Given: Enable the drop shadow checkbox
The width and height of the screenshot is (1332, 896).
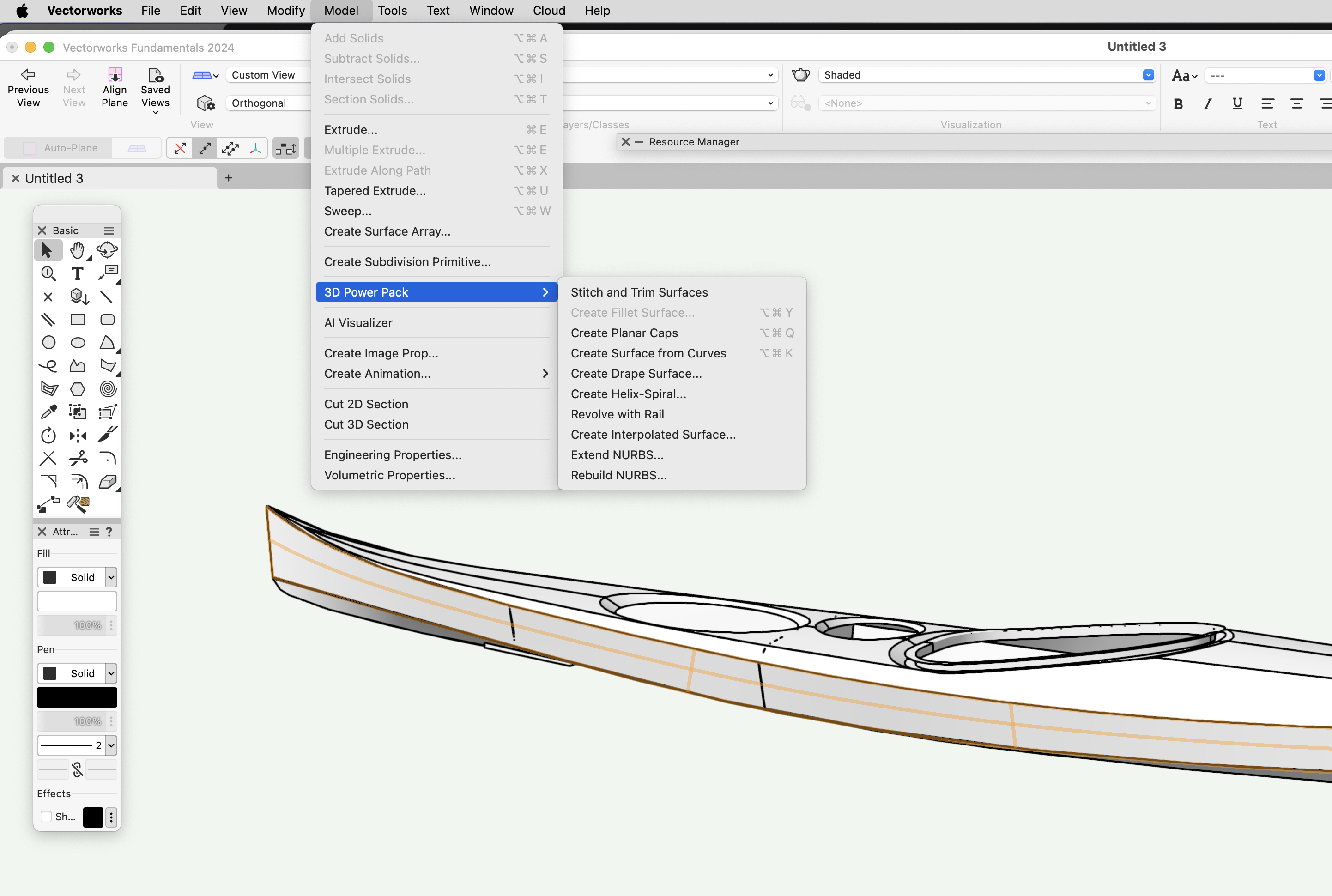Looking at the screenshot, I should pyautogui.click(x=46, y=817).
